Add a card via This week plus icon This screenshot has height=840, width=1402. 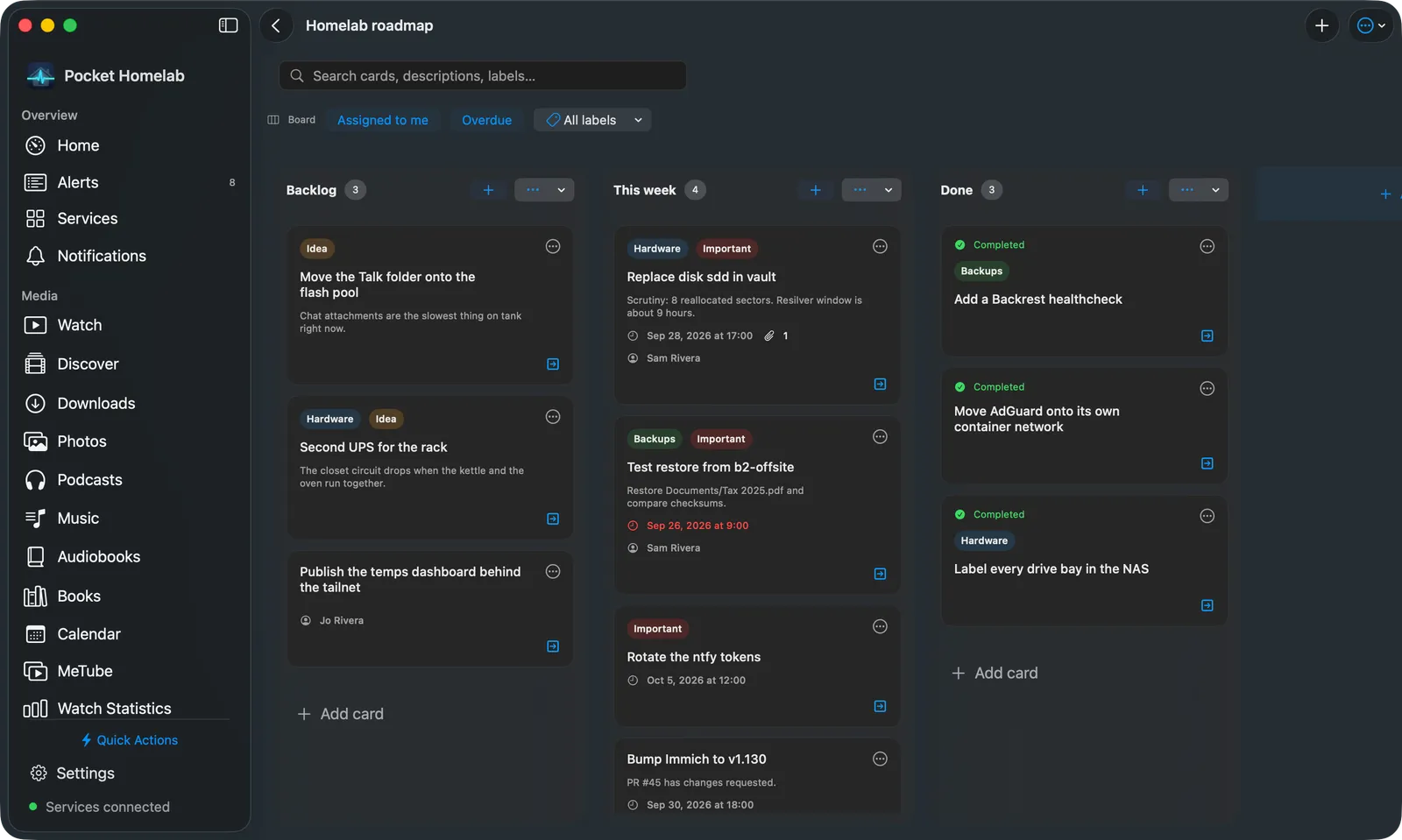pyautogui.click(x=815, y=190)
